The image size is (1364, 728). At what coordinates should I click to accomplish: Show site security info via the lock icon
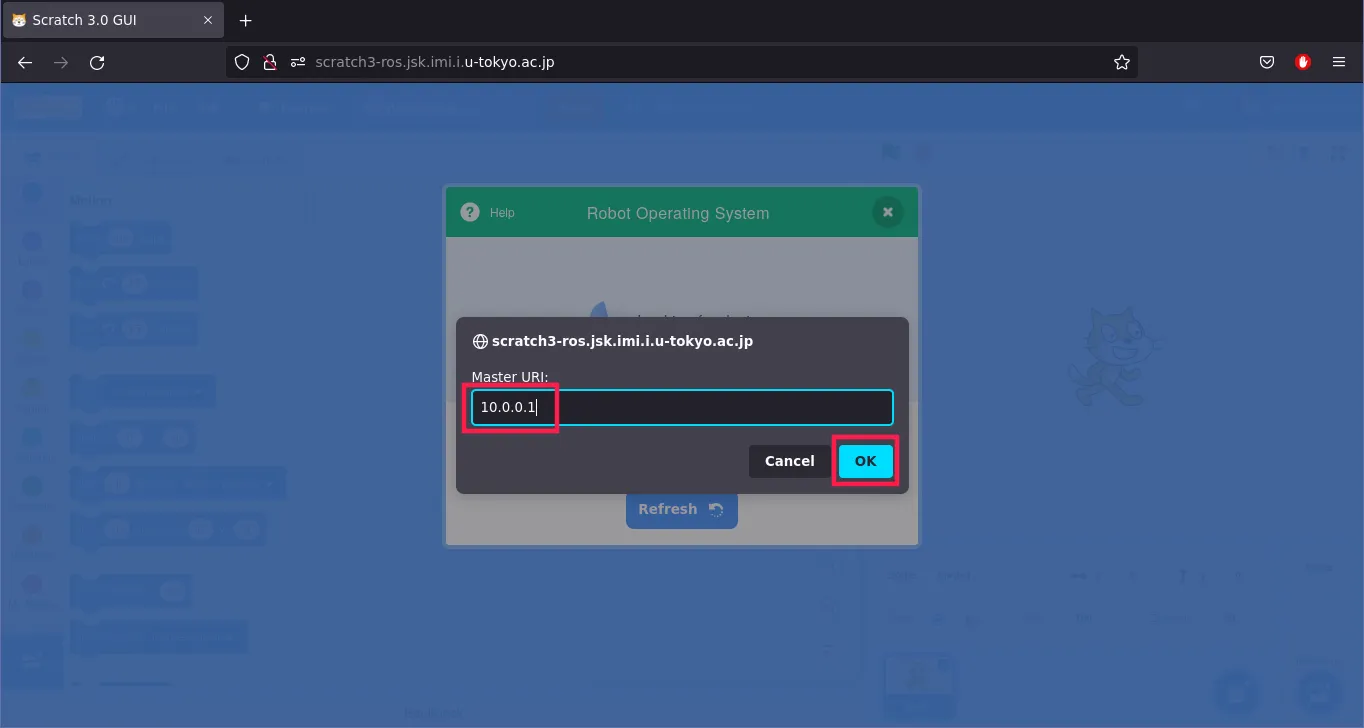(x=269, y=62)
